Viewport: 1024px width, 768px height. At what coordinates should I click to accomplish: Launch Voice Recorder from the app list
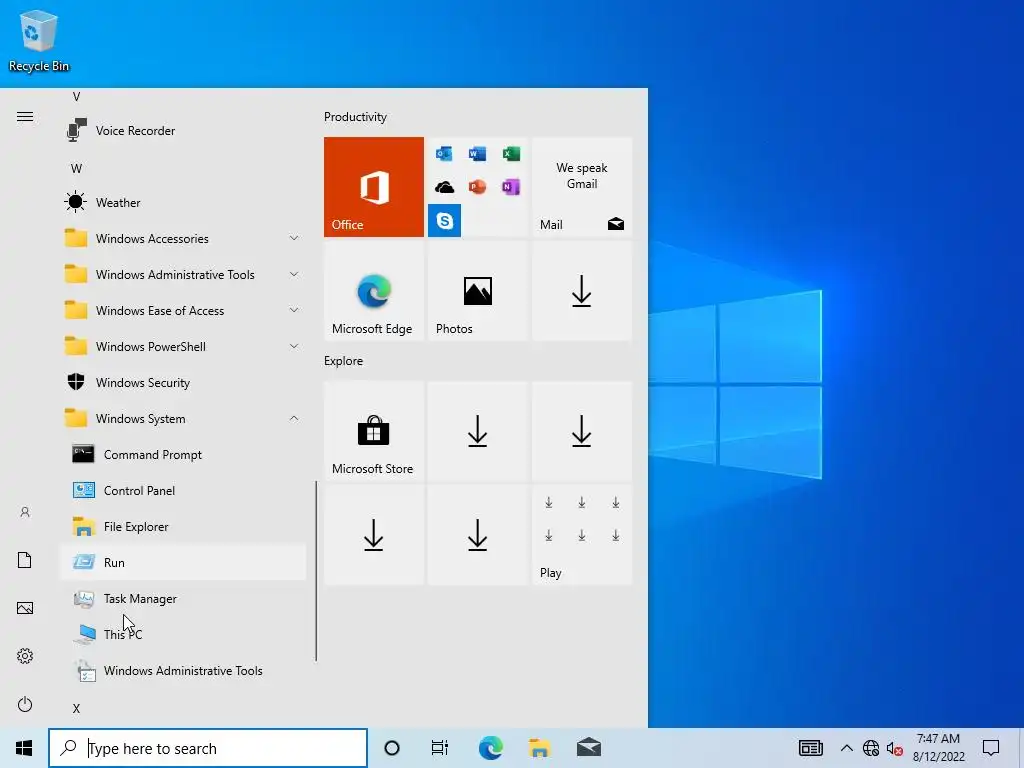[183, 131]
